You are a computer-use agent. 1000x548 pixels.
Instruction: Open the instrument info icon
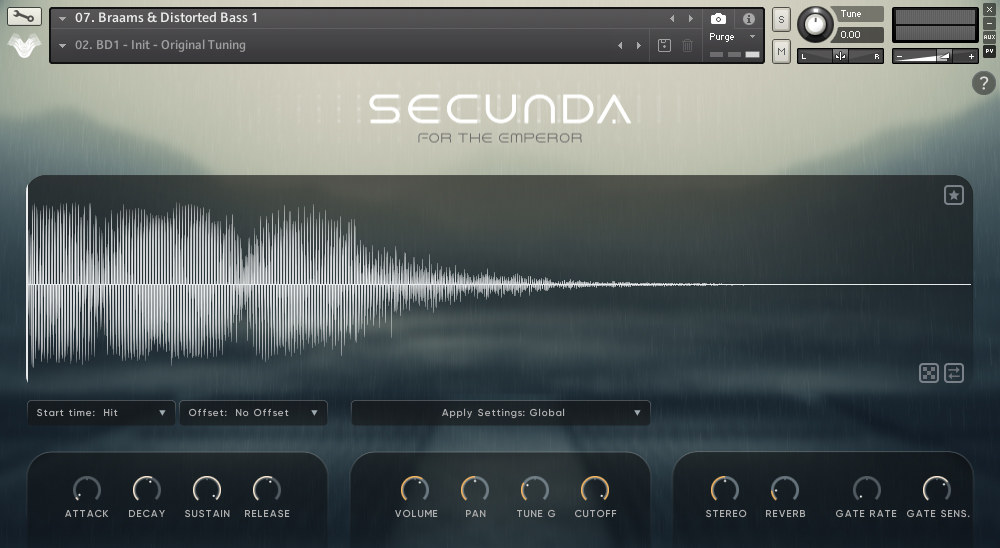(748, 19)
